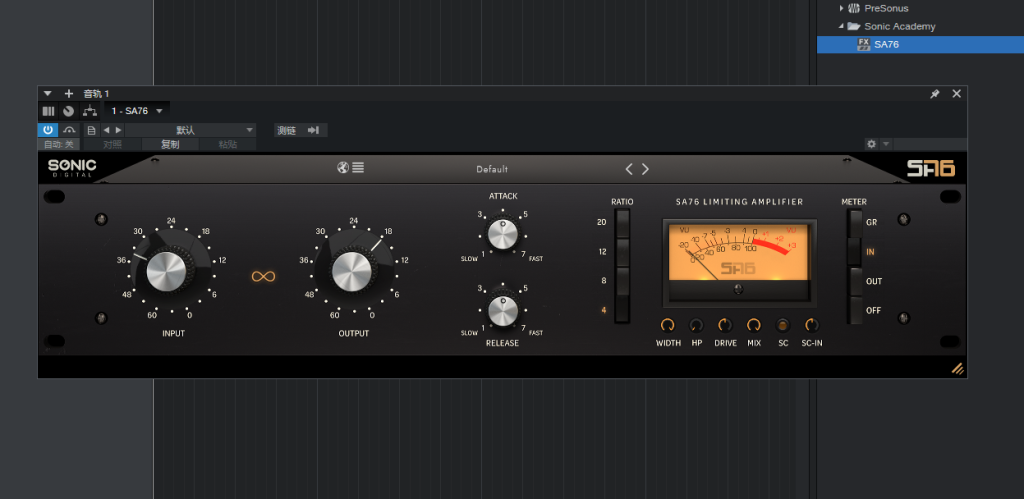The width and height of the screenshot is (1024, 499).
Task: Select previous SA76 preset chevron
Action: coord(629,169)
